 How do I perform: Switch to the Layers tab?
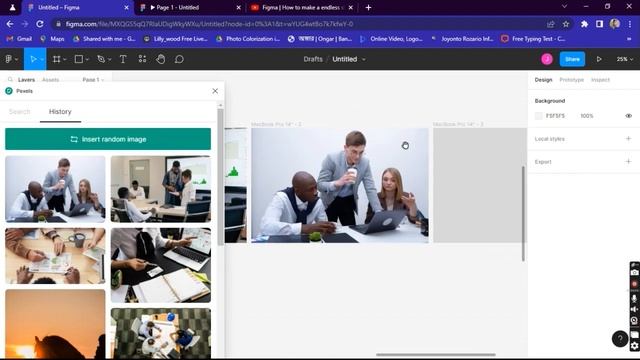coord(26,80)
